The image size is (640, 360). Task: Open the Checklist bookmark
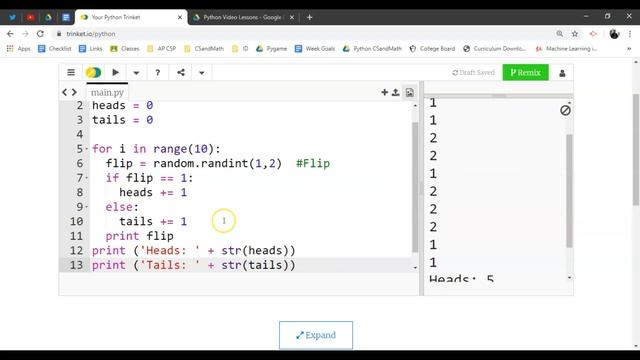click(x=54, y=49)
